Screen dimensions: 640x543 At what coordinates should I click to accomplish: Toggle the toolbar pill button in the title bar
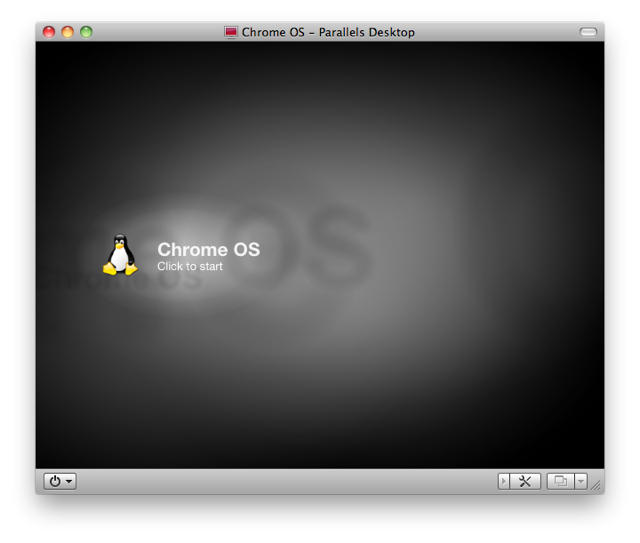(x=588, y=32)
